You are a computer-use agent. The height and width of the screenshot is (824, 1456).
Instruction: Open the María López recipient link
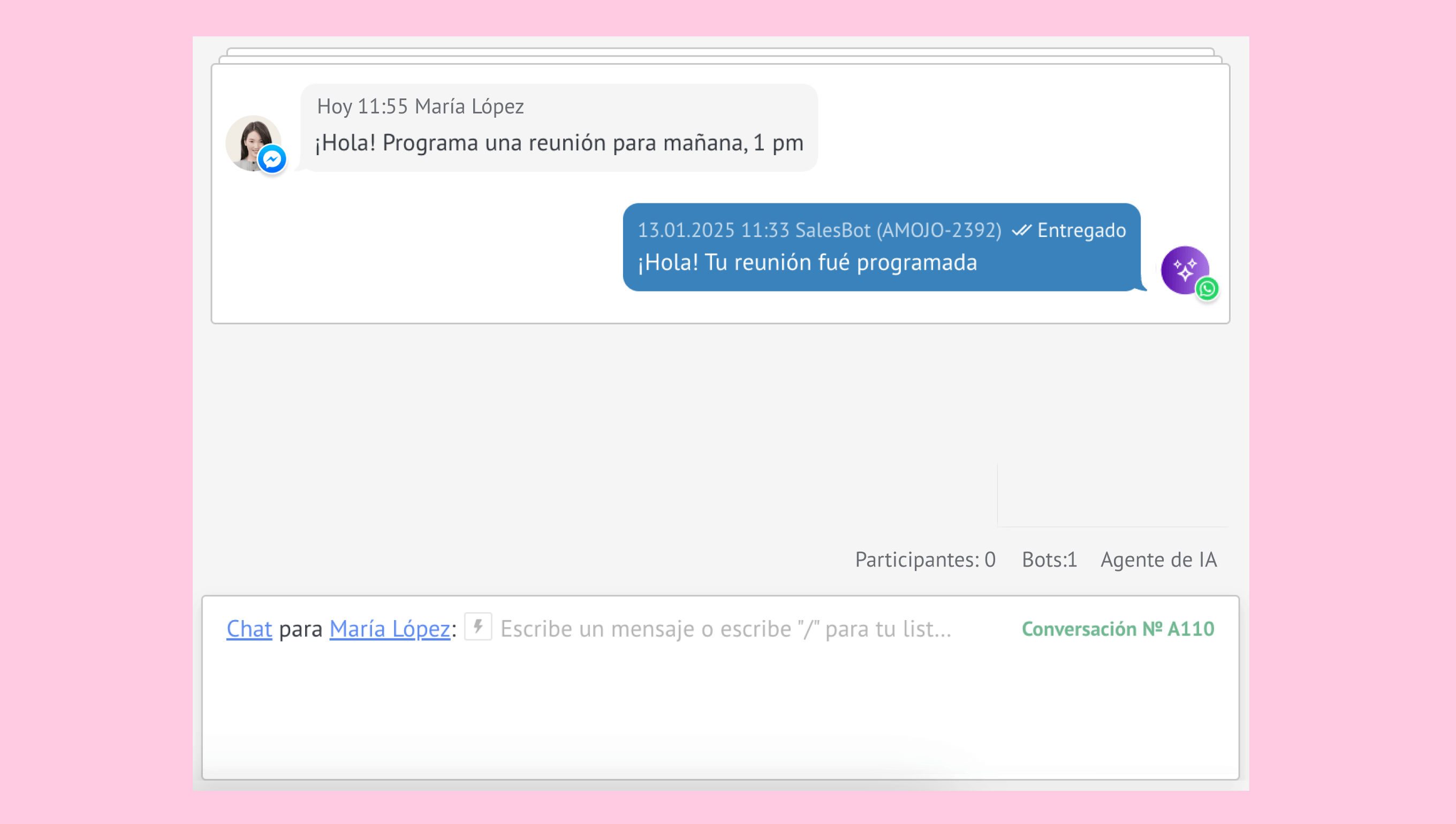390,629
